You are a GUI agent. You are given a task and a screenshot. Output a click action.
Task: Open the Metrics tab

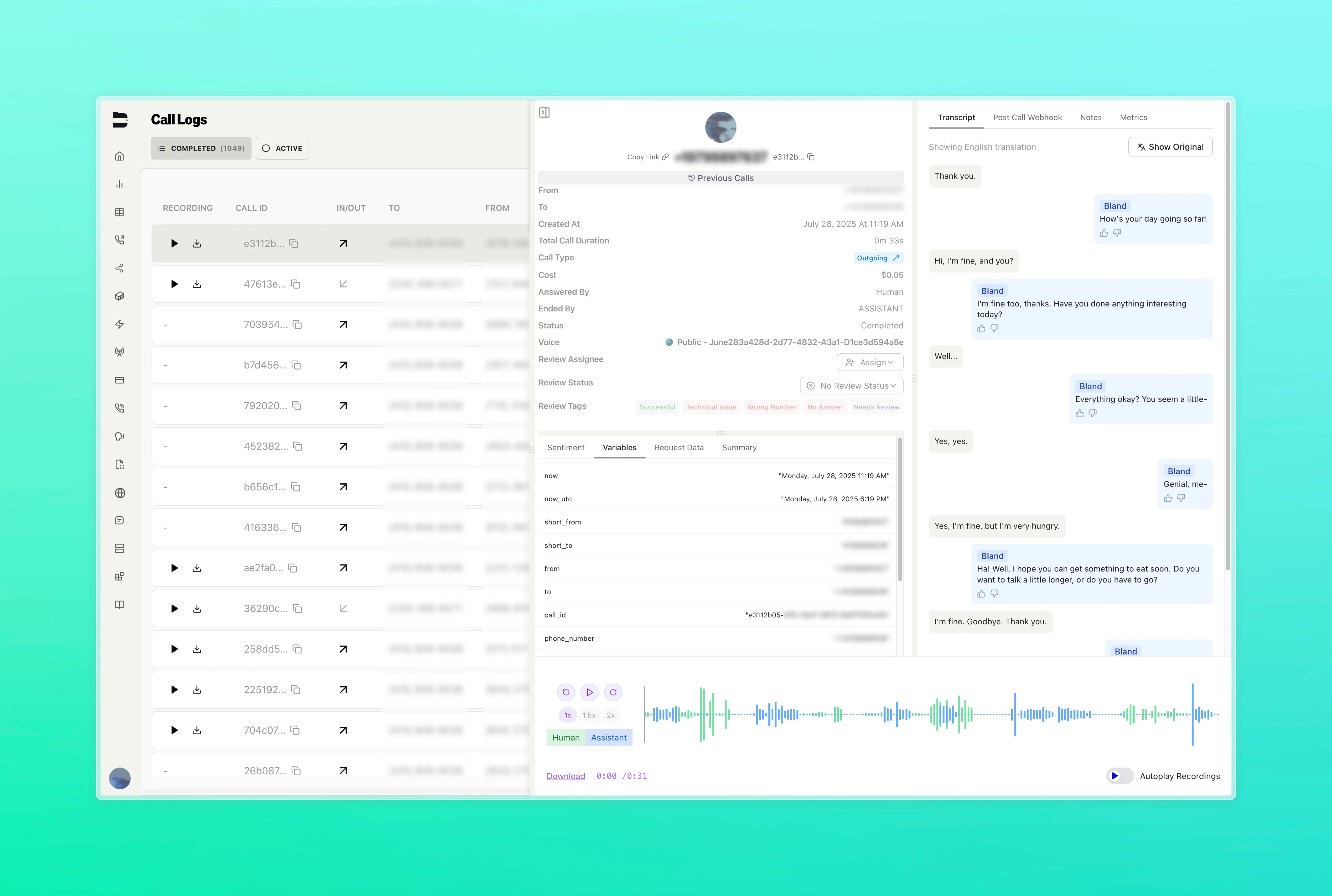[1133, 117]
